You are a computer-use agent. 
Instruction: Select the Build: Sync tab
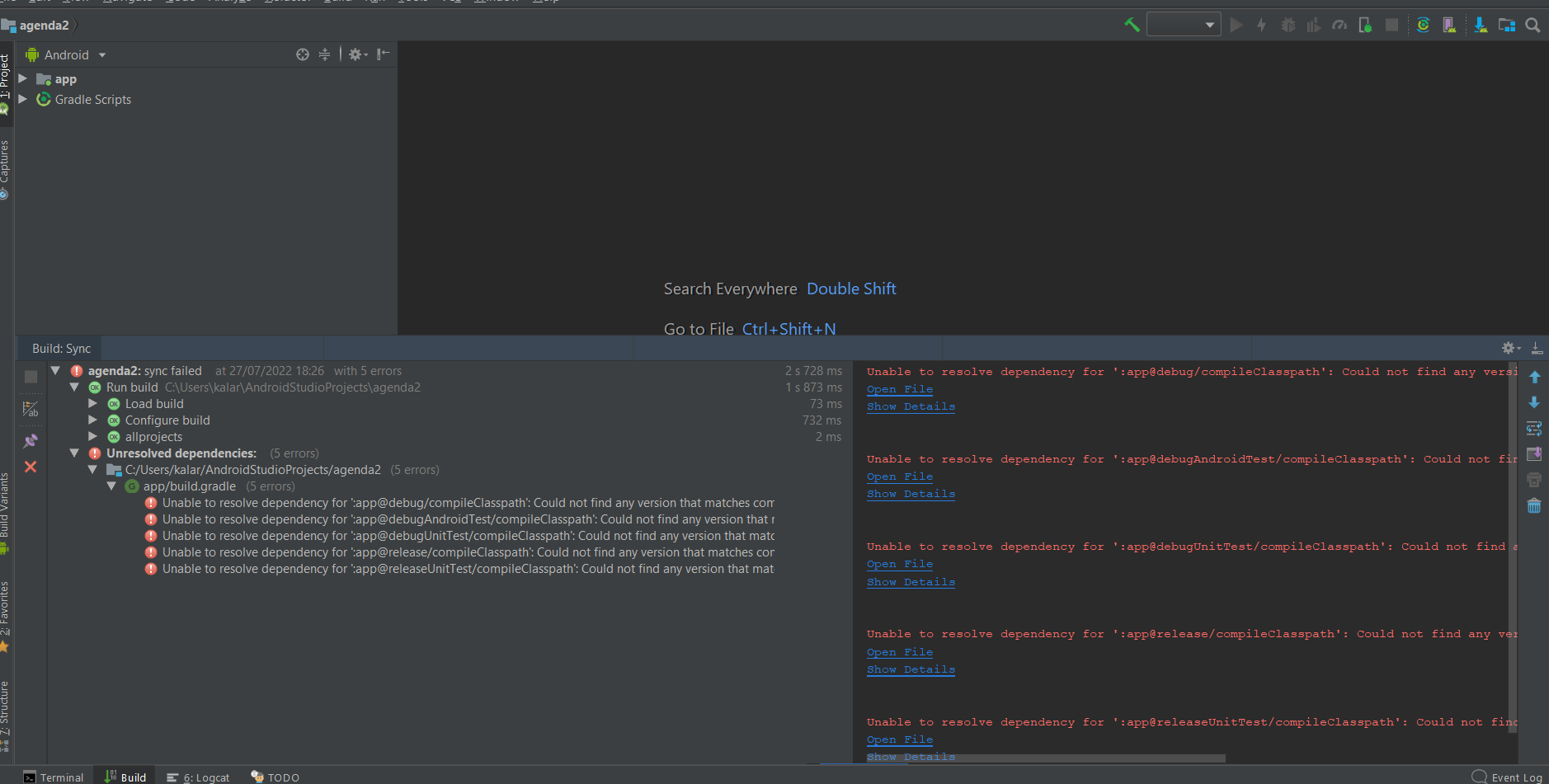pos(61,349)
